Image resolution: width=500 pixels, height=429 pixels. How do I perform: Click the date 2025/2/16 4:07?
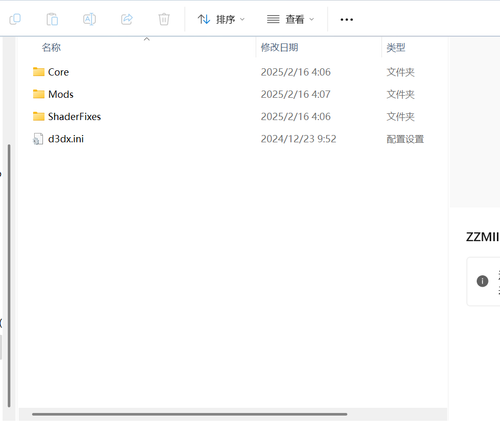click(x=296, y=94)
